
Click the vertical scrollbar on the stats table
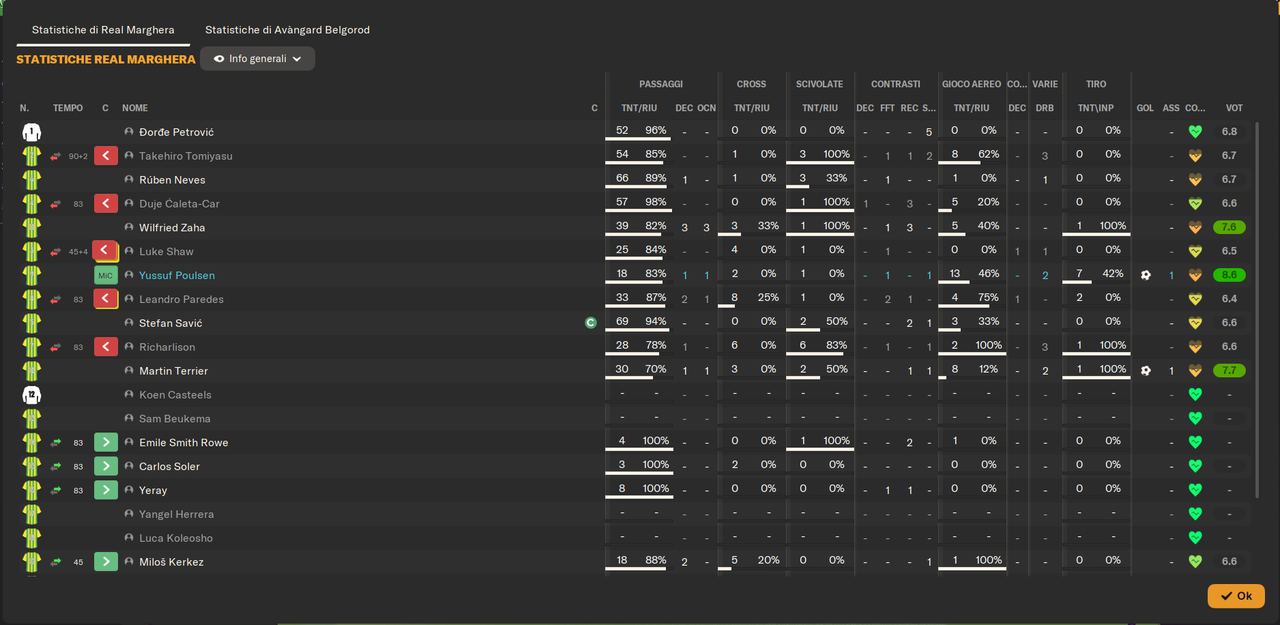click(1257, 309)
